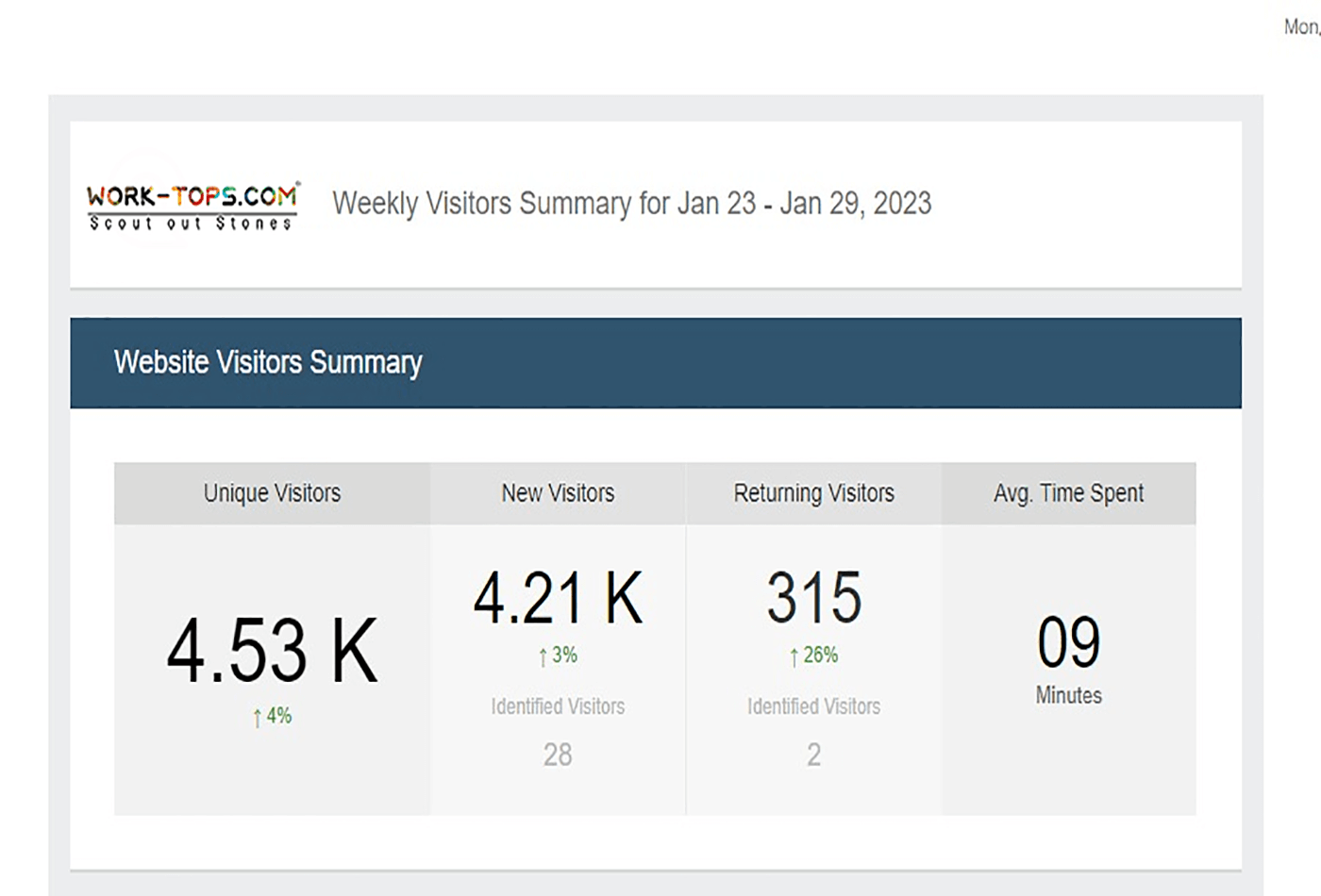Click the New Visitors header
Image resolution: width=1321 pixels, height=896 pixels.
[x=557, y=493]
